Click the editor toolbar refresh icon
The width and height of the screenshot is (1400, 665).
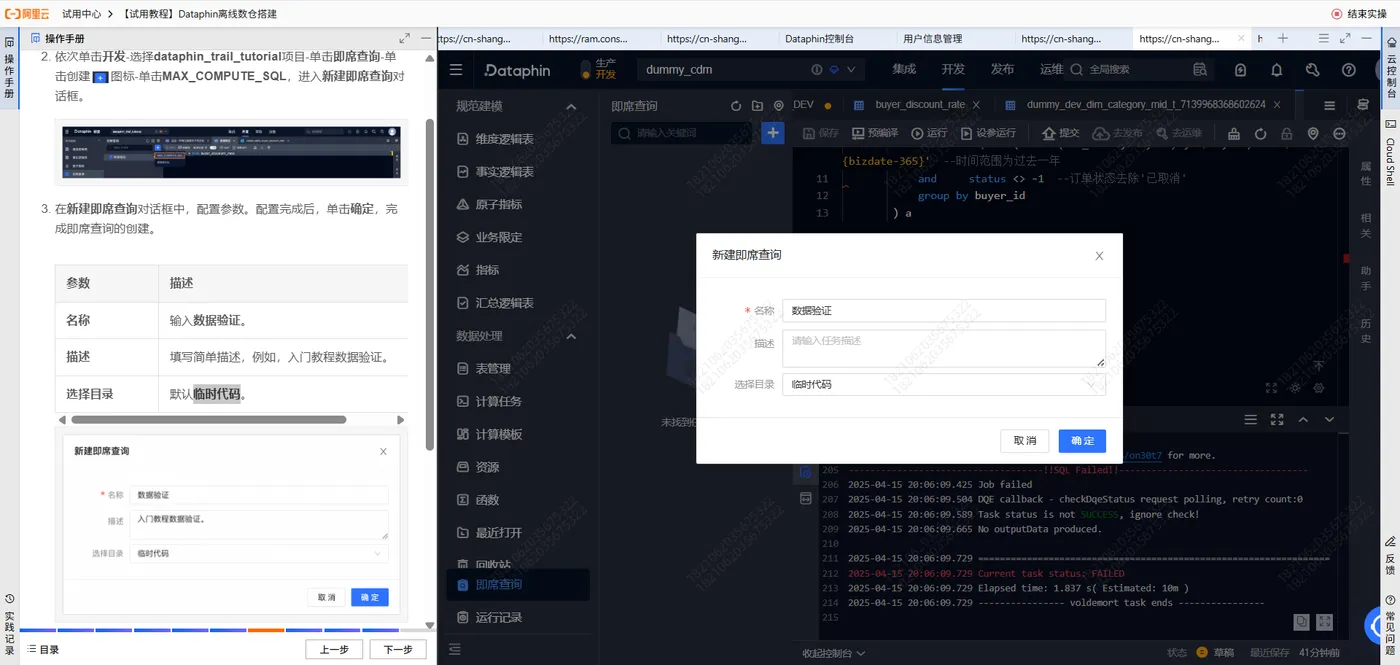[x=1261, y=134]
